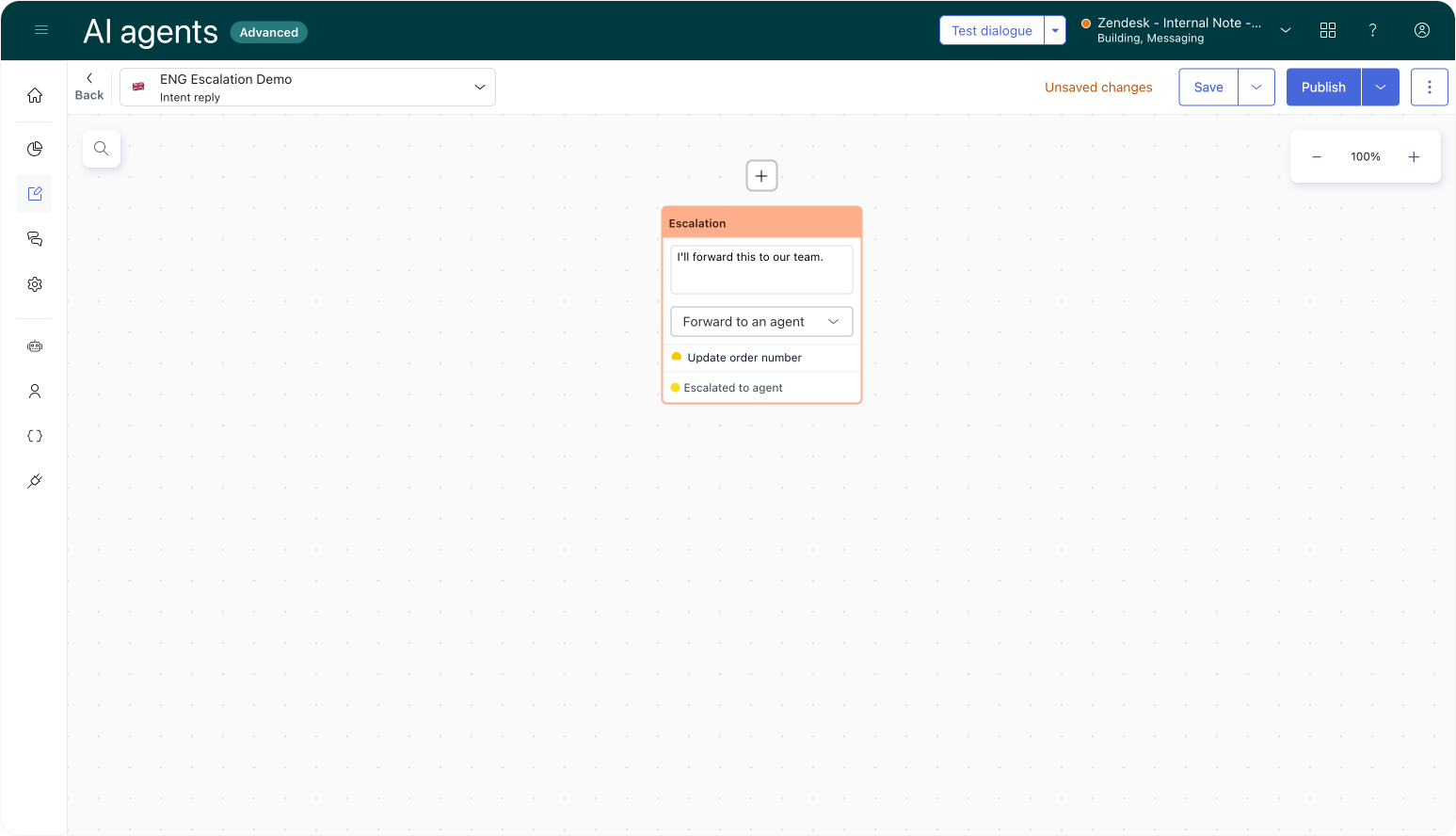The width and height of the screenshot is (1456, 836).
Task: Go Back to previous page
Action: pyautogui.click(x=89, y=87)
